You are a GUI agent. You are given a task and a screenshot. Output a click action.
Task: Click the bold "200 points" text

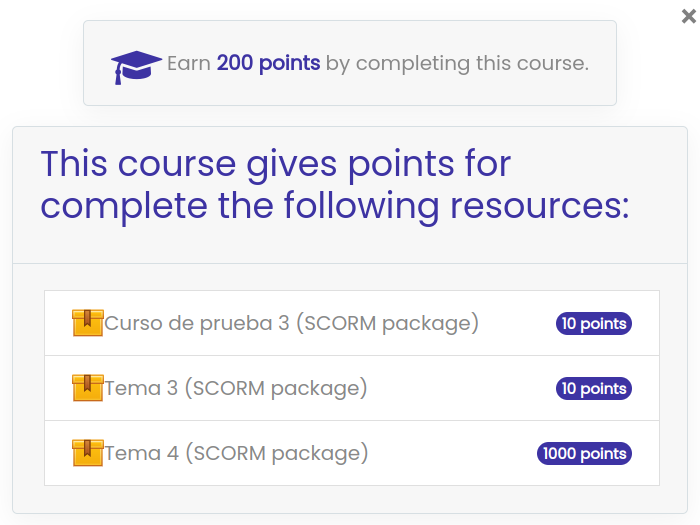268,63
